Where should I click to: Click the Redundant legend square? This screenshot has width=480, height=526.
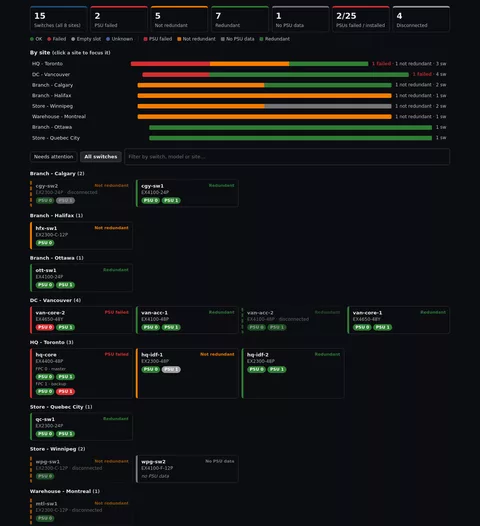(262, 39)
